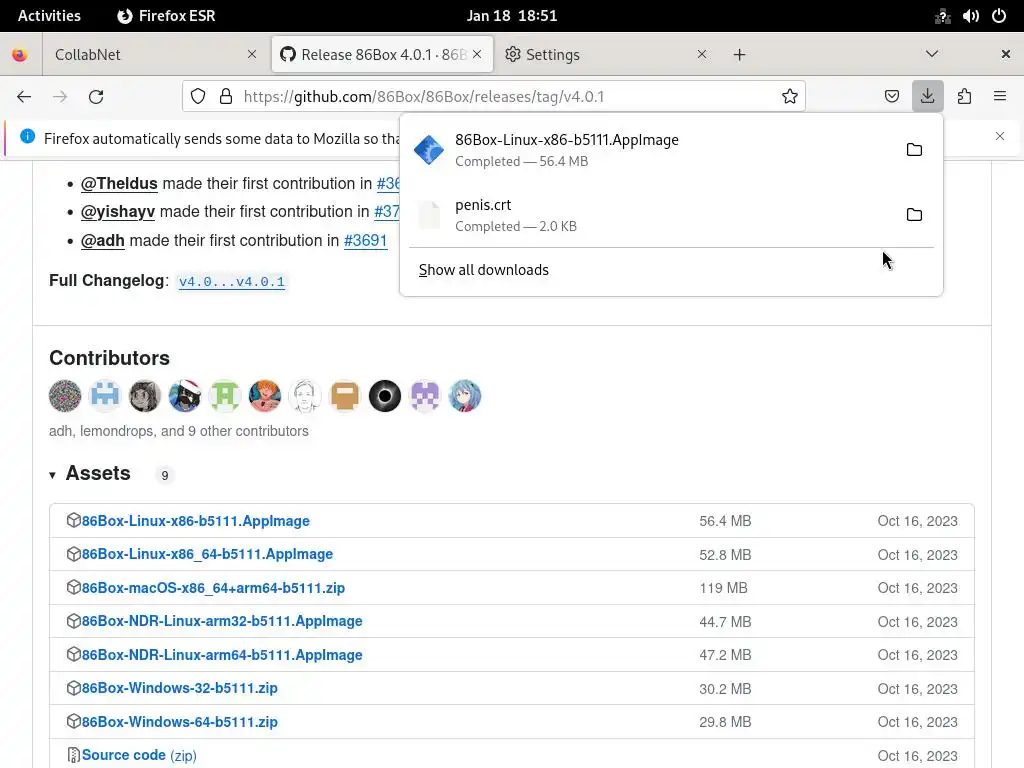Viewport: 1024px width, 768px height.
Task: Download Source code (zip)
Action: click(x=139, y=756)
